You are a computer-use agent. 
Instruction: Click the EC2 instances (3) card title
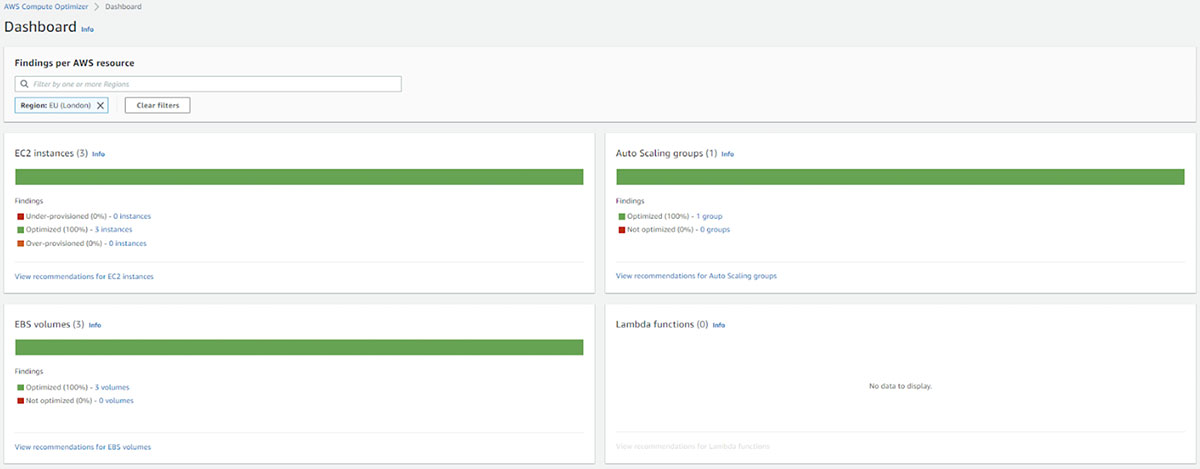coord(52,154)
